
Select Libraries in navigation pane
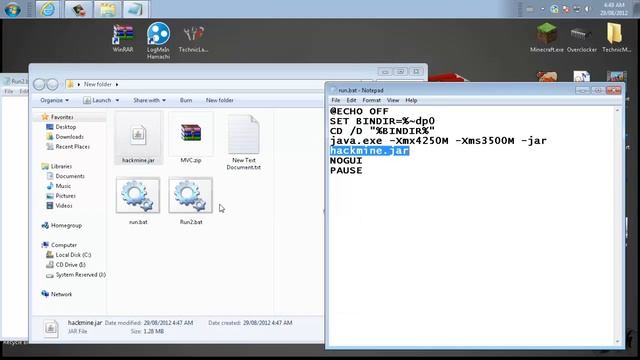tap(61, 166)
